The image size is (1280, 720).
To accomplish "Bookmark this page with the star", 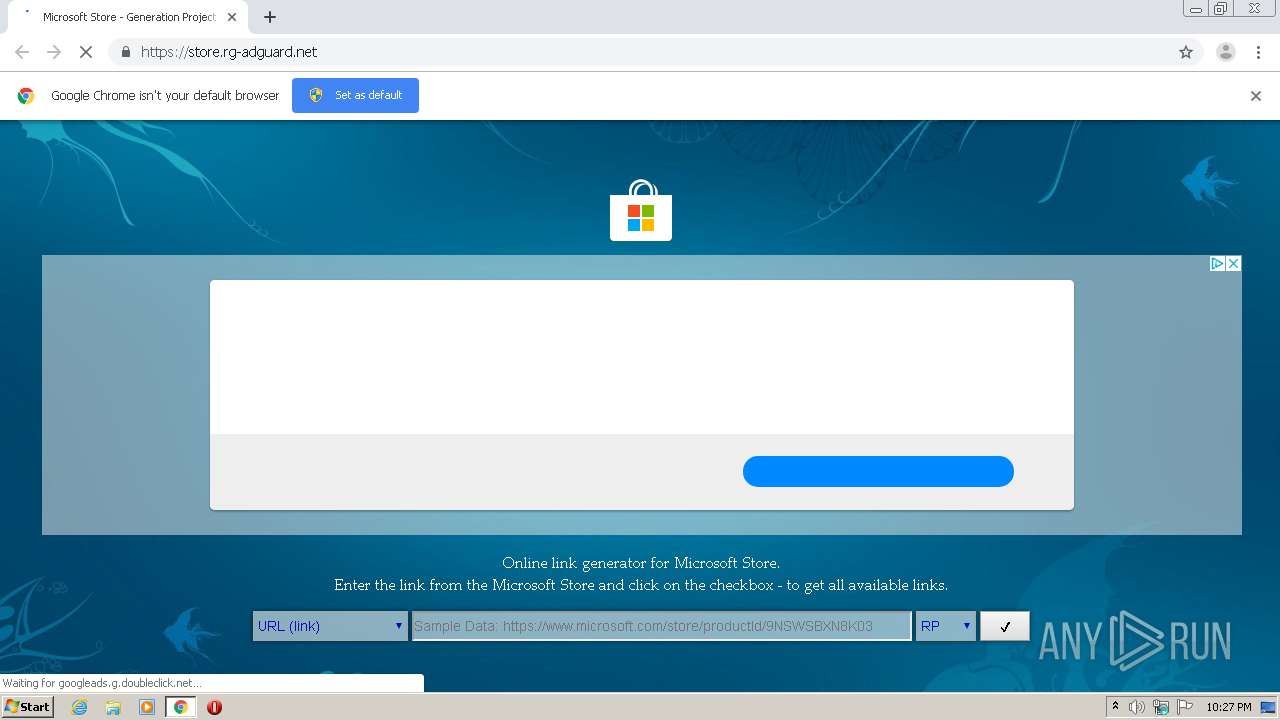I will coord(1186,52).
